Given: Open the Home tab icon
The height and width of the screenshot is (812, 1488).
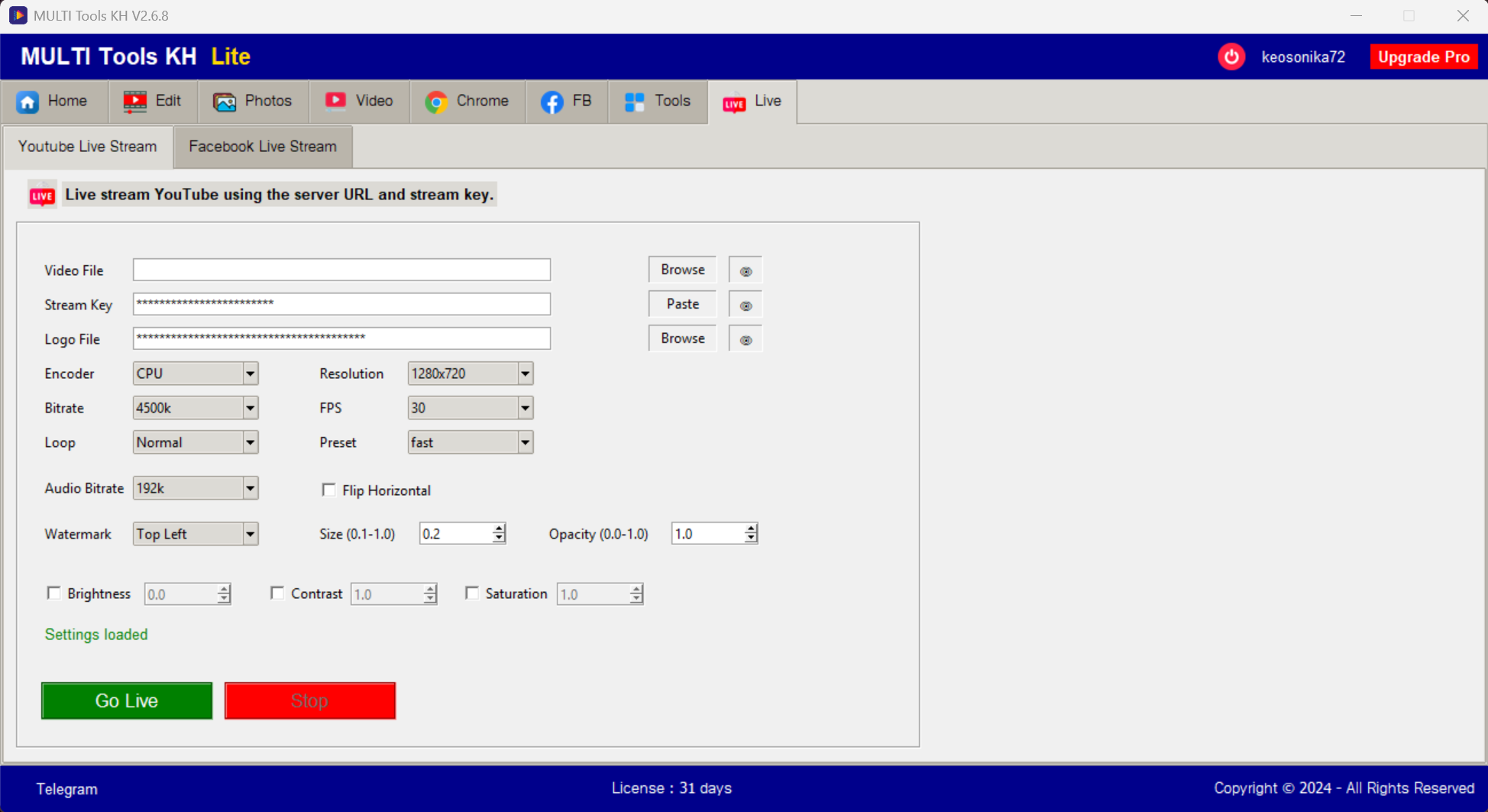Looking at the screenshot, I should [x=28, y=101].
